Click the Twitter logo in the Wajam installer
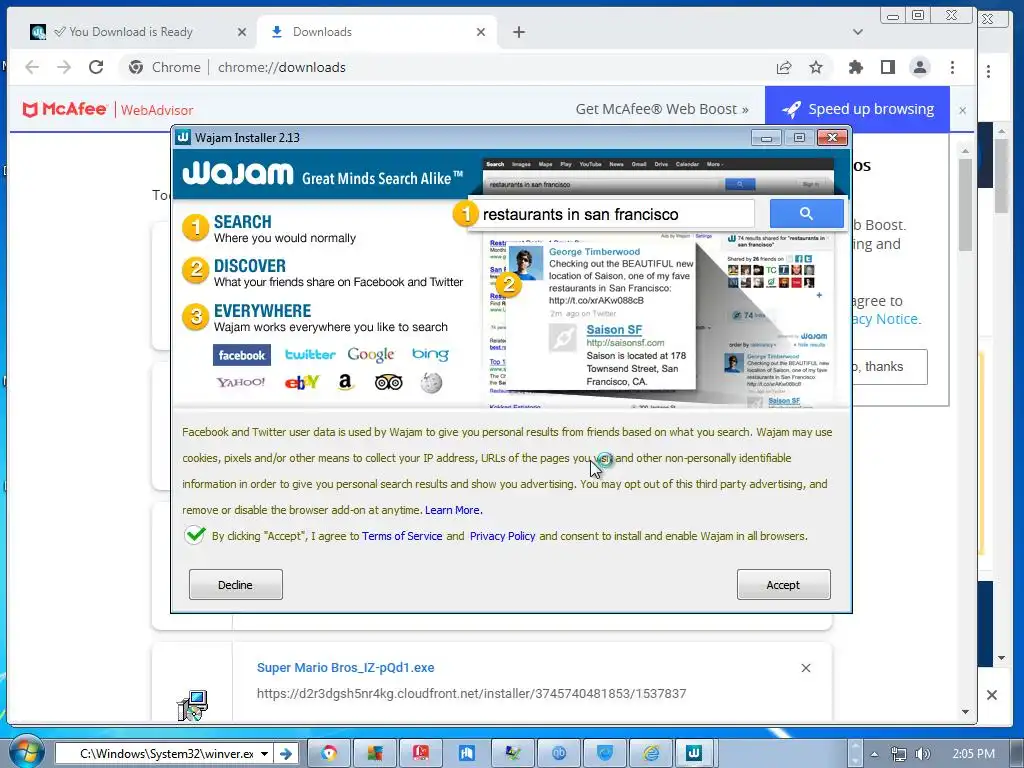 [x=310, y=355]
